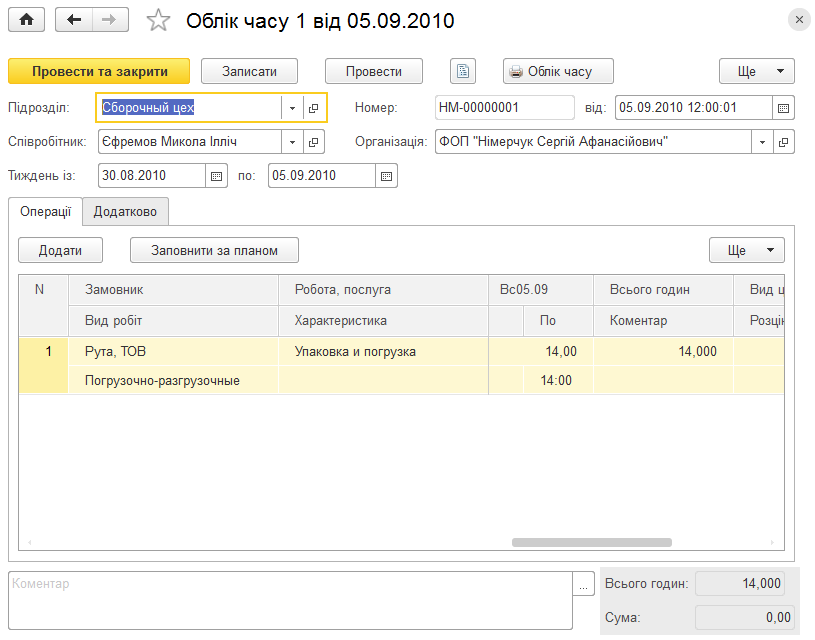Click the Замовник column header

(x=174, y=290)
